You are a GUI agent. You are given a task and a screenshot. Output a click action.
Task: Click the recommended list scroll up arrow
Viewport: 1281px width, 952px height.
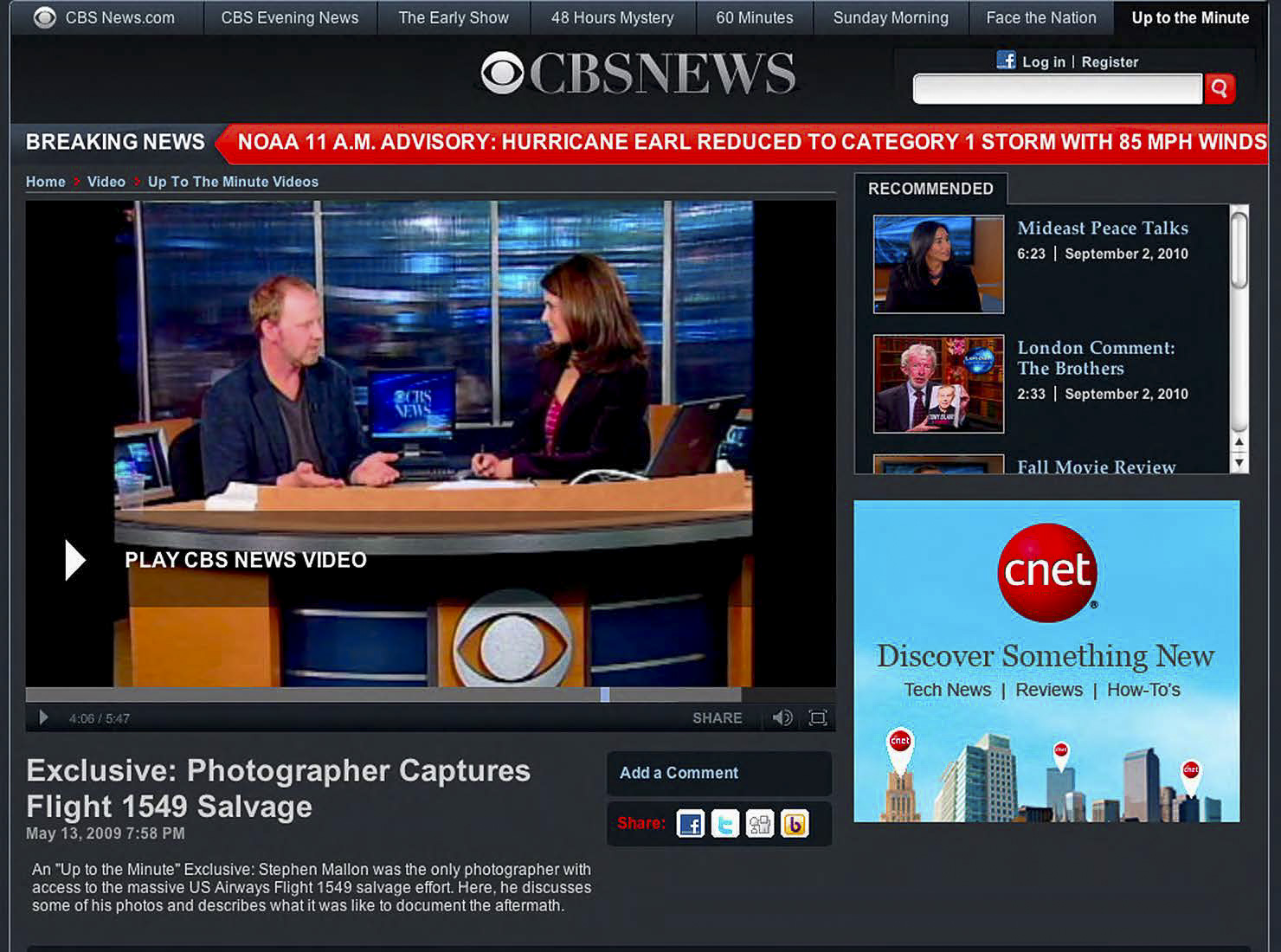coord(1239,442)
